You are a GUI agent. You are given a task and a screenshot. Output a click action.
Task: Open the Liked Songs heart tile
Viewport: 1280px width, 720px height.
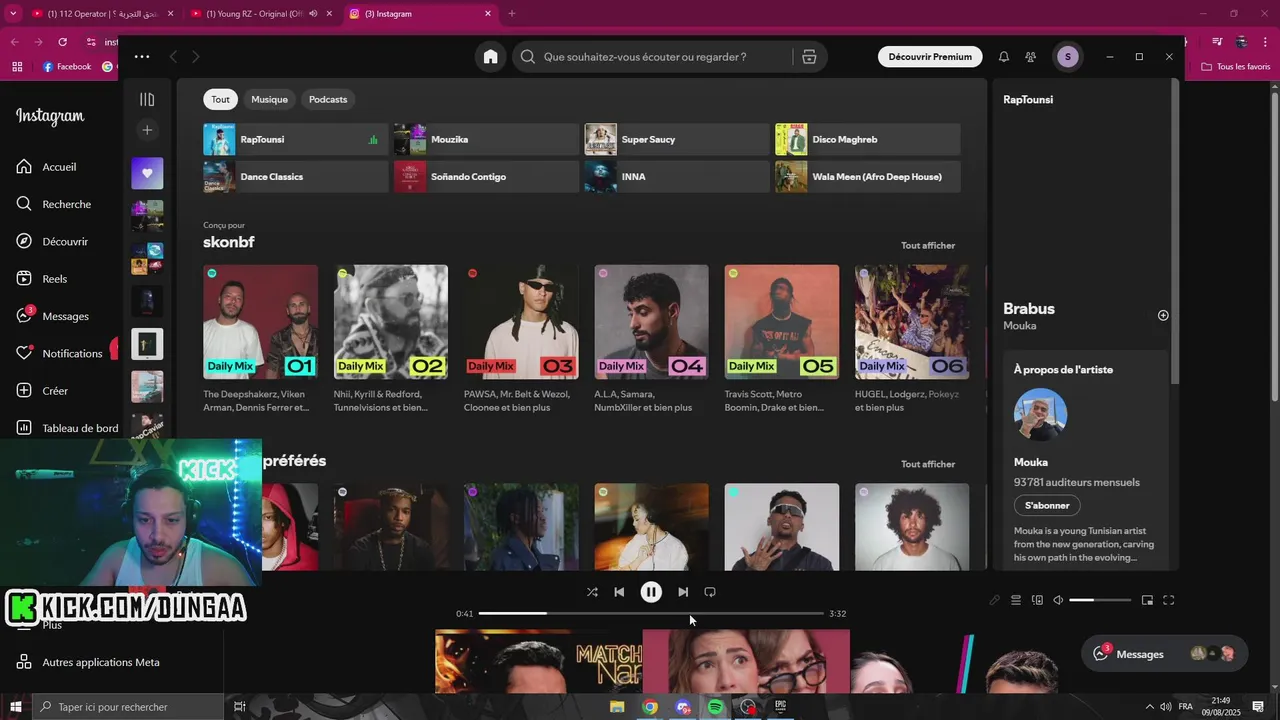(x=147, y=173)
